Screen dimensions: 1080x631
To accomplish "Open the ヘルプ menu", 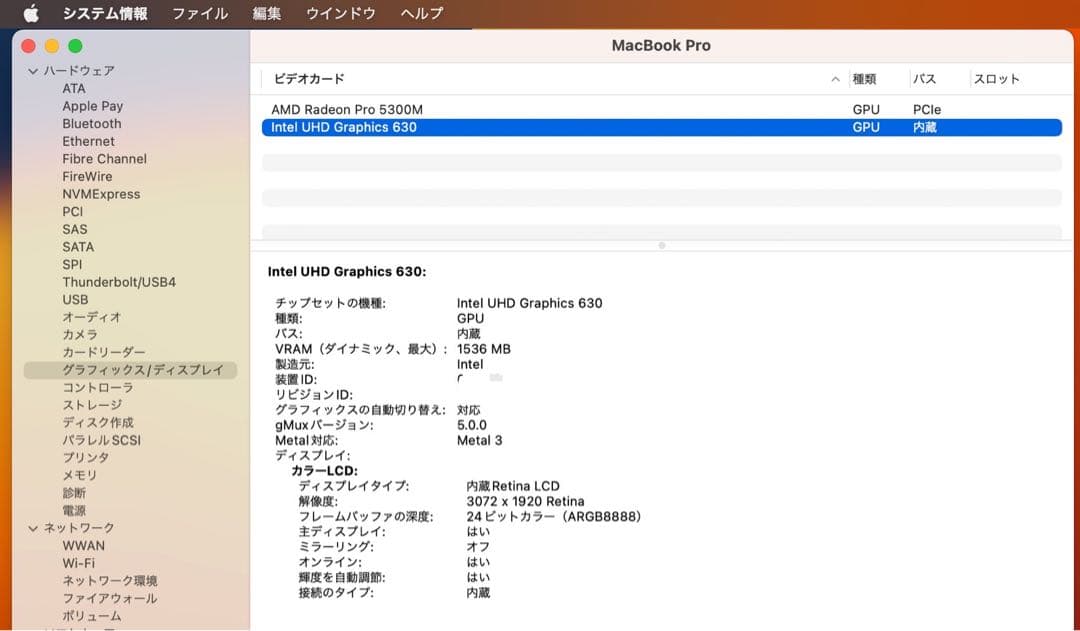I will click(x=419, y=14).
